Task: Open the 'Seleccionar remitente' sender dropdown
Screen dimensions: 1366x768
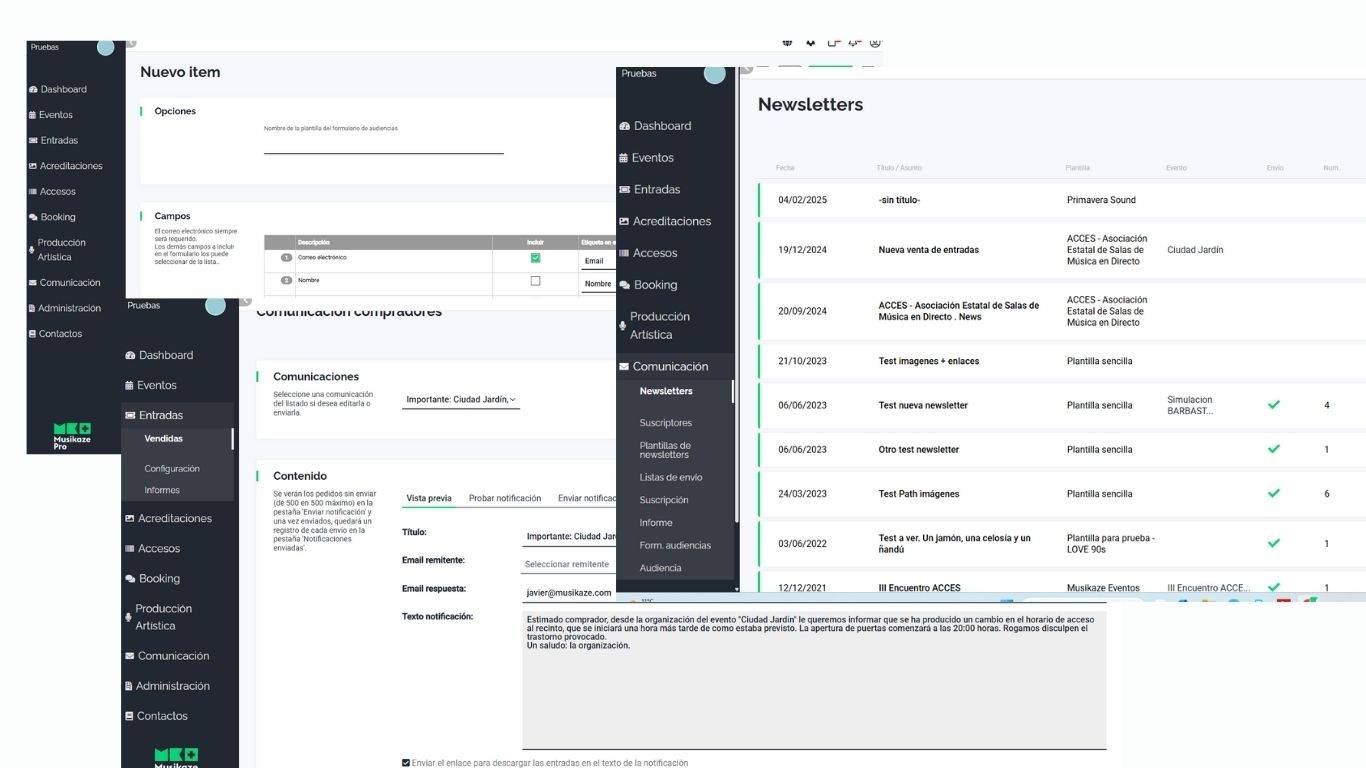Action: 568,564
